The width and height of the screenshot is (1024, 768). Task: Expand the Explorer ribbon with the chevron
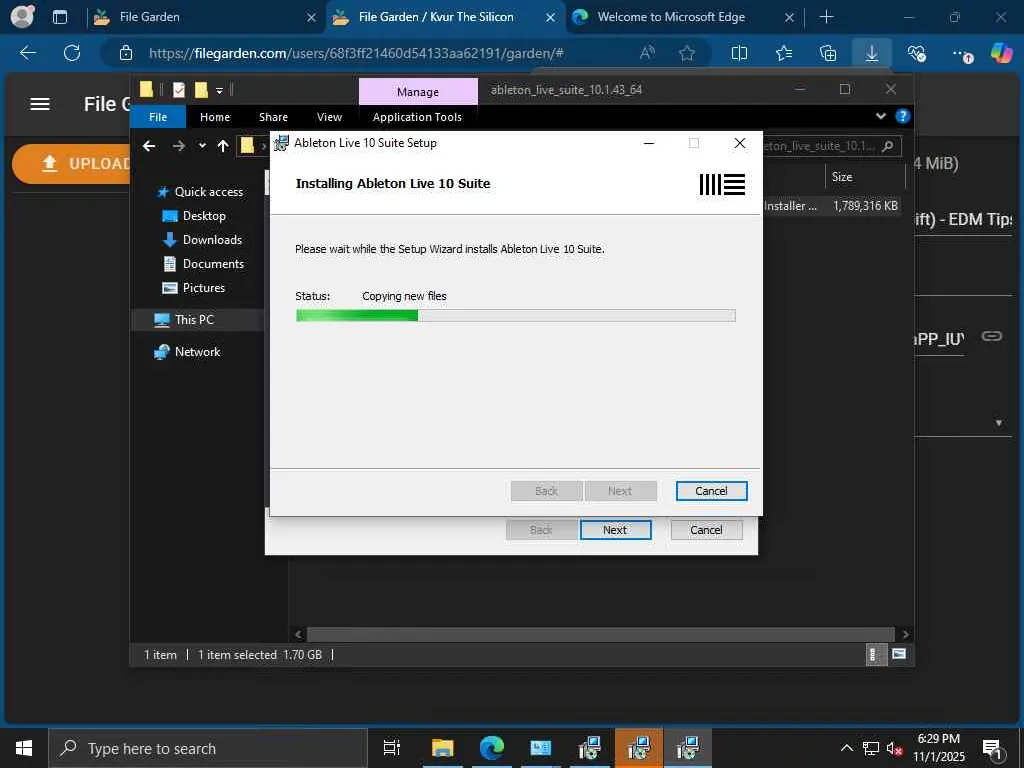click(881, 116)
